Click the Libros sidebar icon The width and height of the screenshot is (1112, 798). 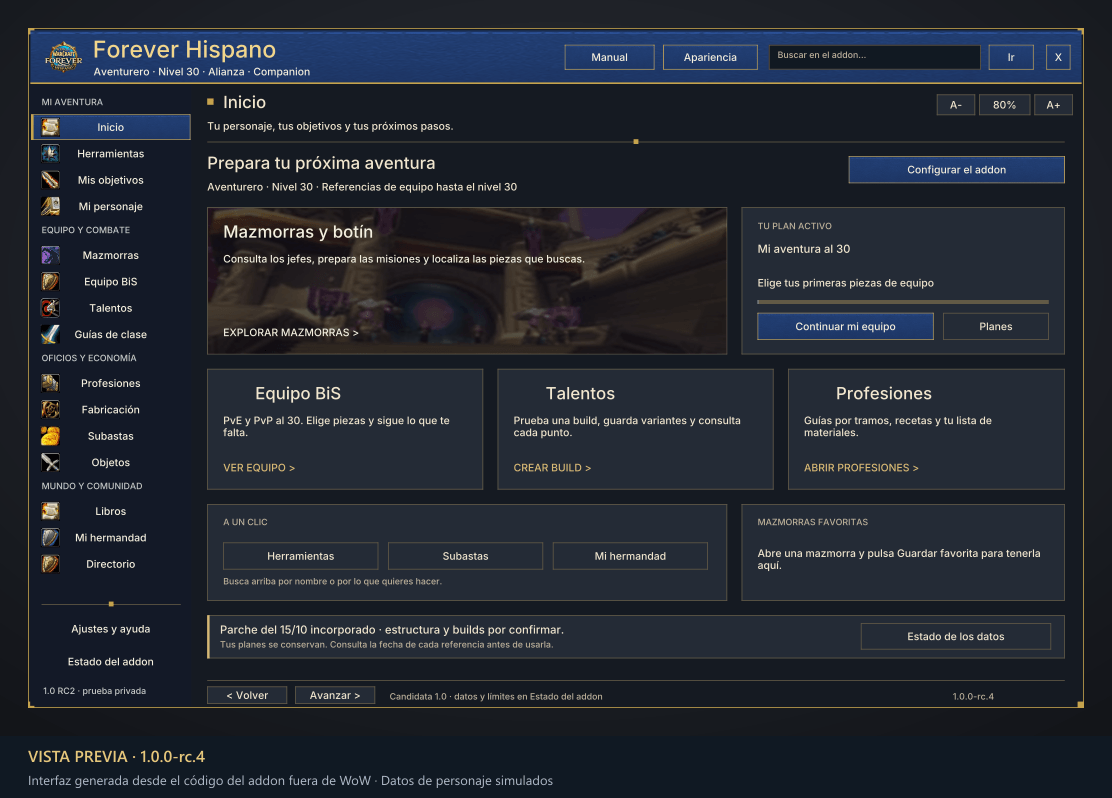pos(50,511)
